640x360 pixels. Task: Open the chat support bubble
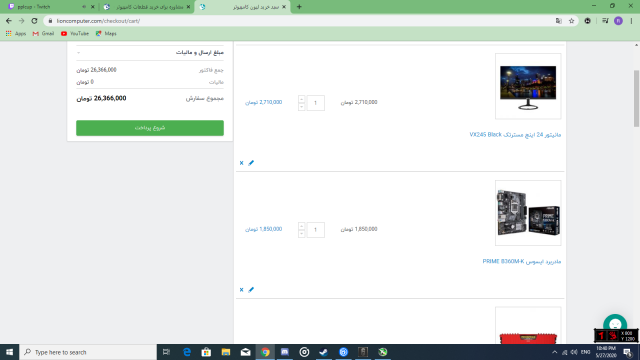click(615, 325)
